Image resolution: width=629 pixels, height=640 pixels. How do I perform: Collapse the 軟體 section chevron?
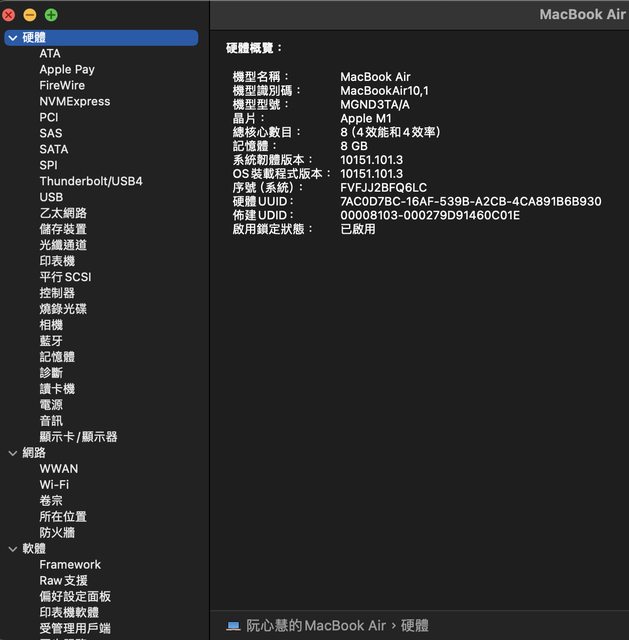coord(12,549)
